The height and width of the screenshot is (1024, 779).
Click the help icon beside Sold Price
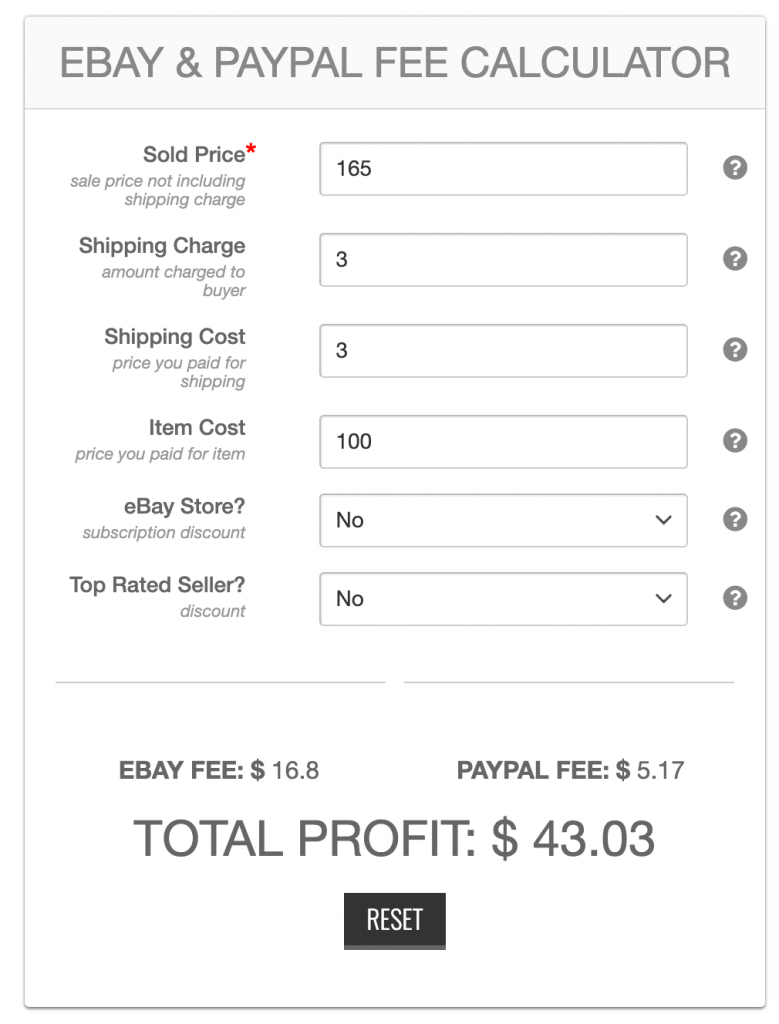pyautogui.click(x=735, y=168)
